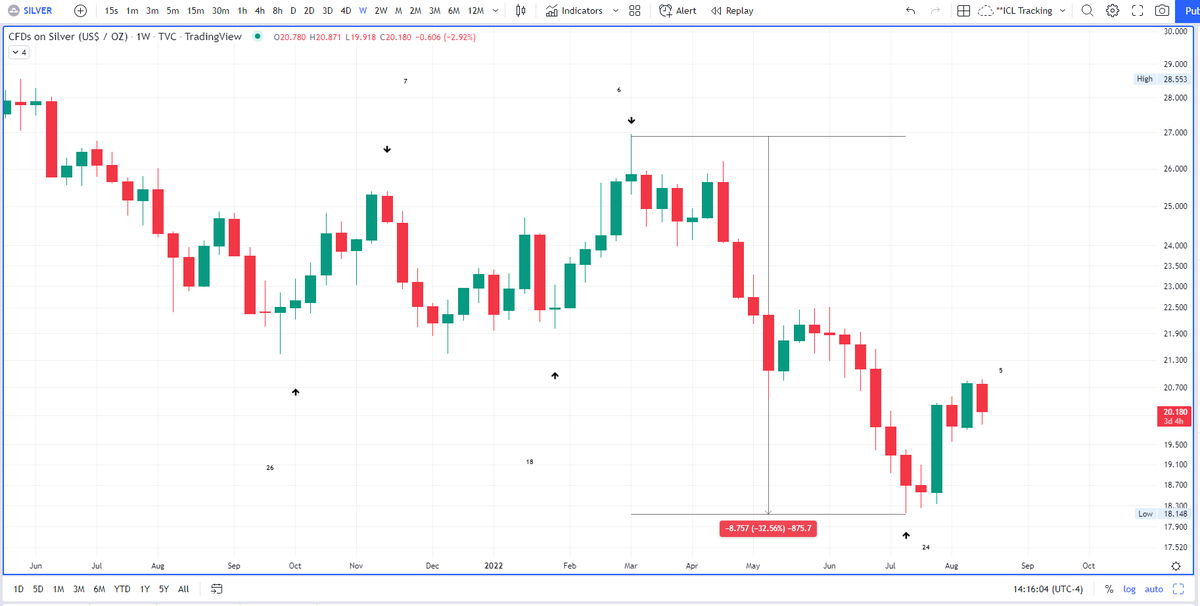Set date range to 6M in bottom bar

point(100,590)
